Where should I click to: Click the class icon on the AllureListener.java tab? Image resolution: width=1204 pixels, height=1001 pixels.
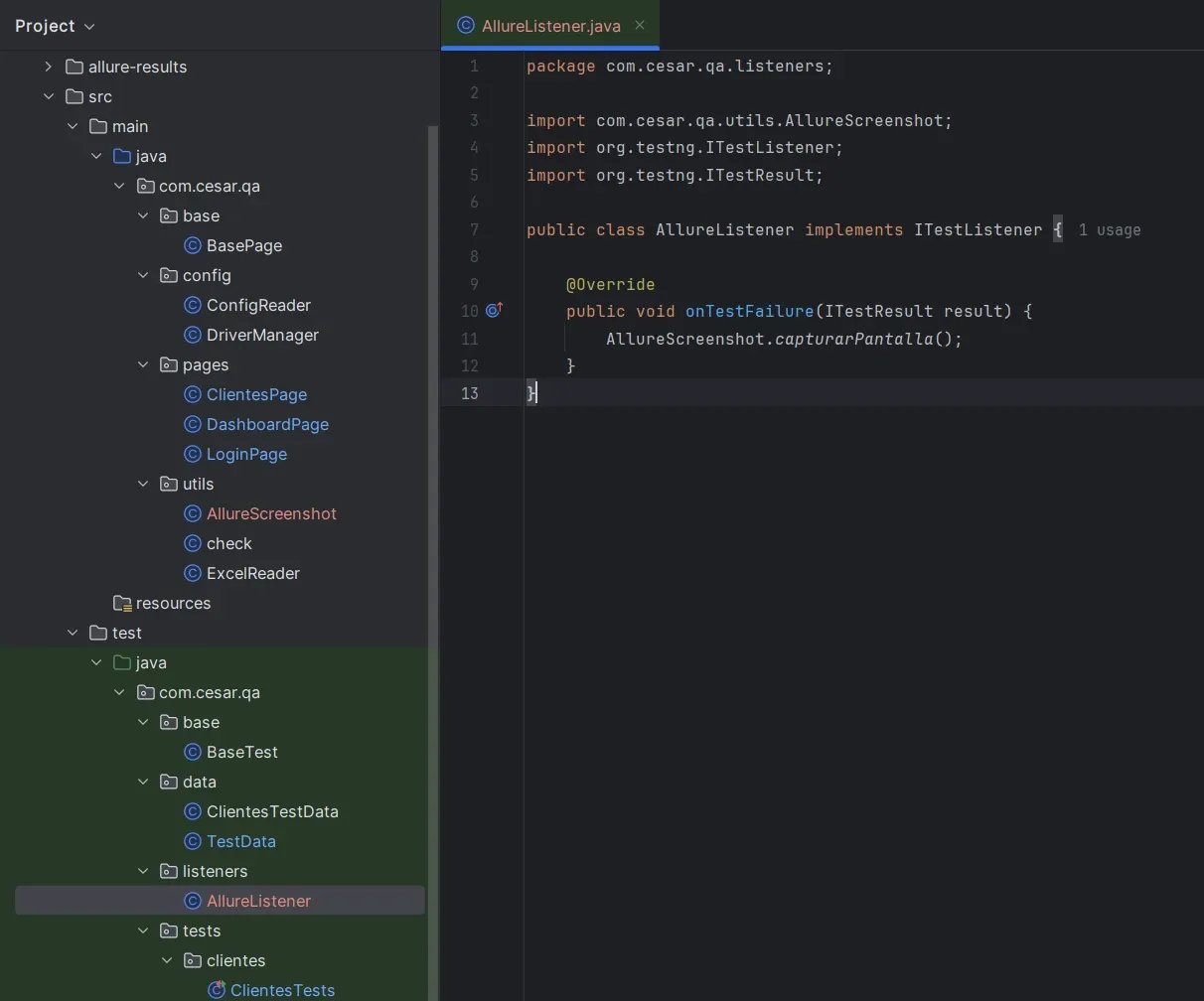tap(464, 25)
